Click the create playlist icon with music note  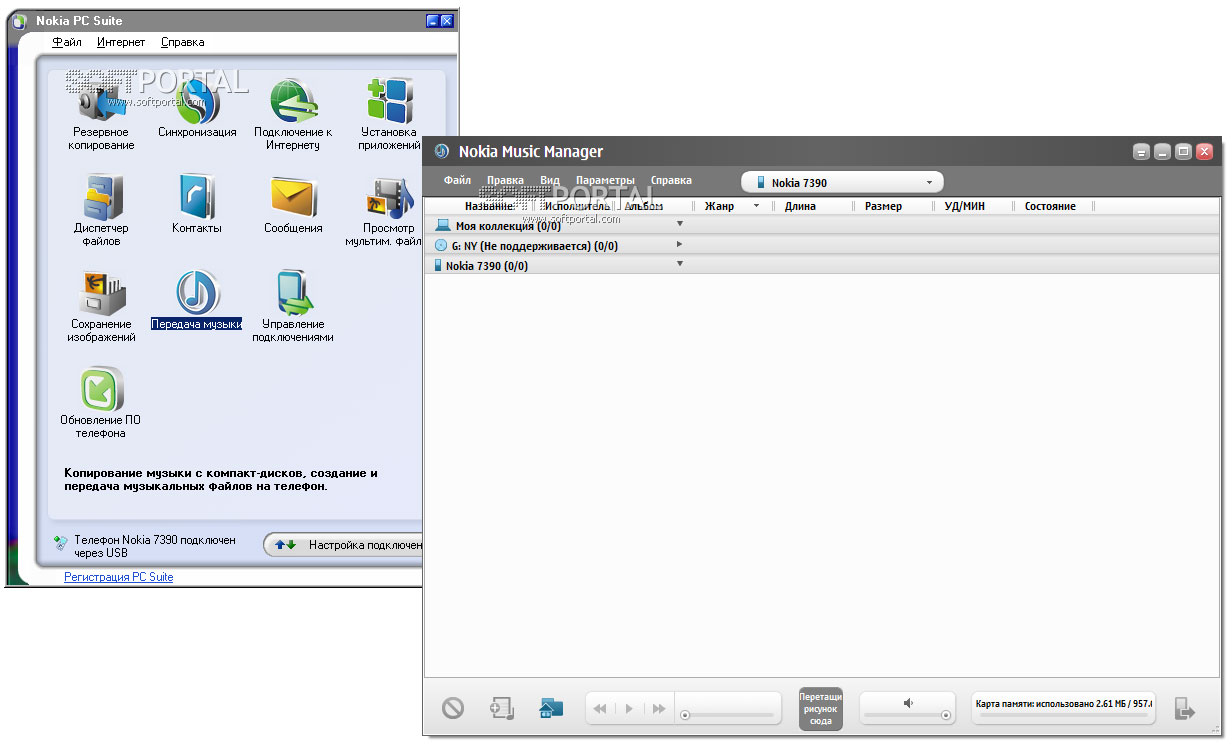click(x=501, y=708)
